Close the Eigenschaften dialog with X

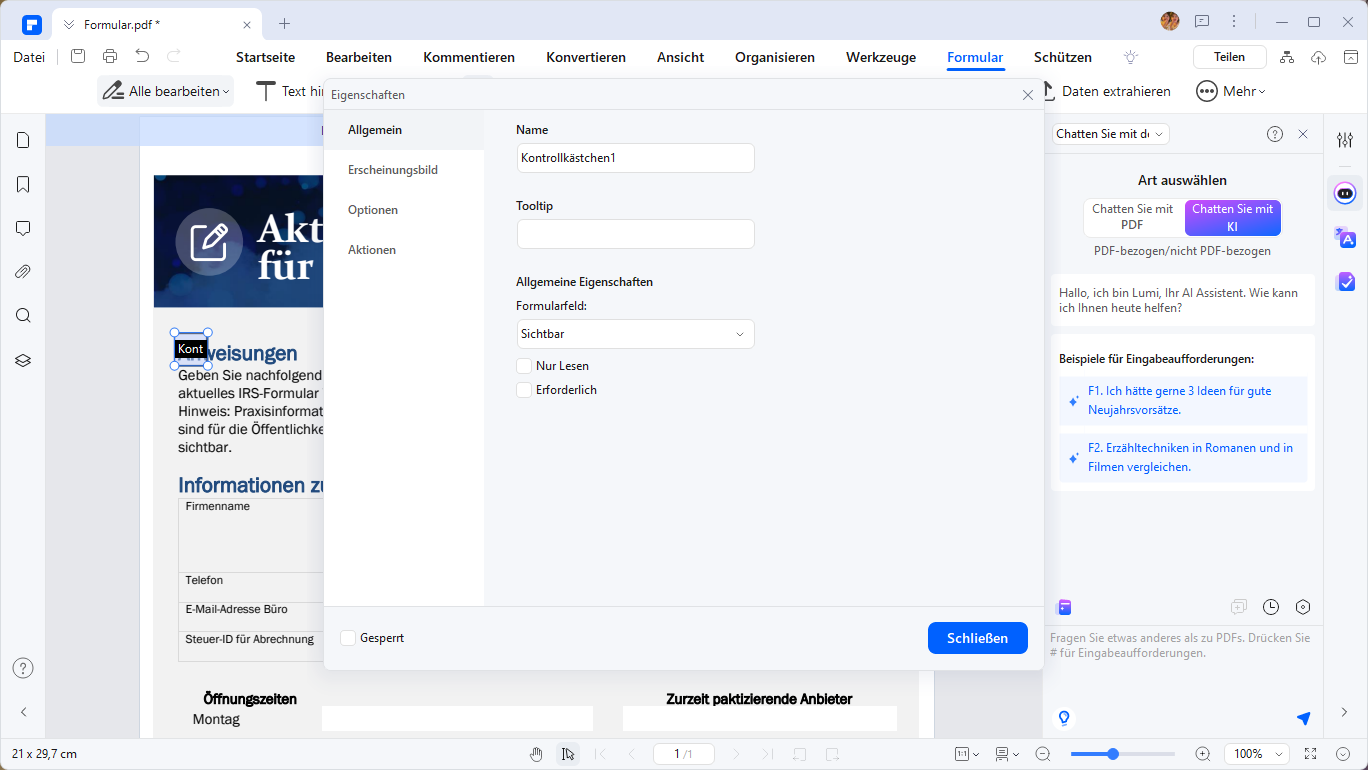(1028, 95)
